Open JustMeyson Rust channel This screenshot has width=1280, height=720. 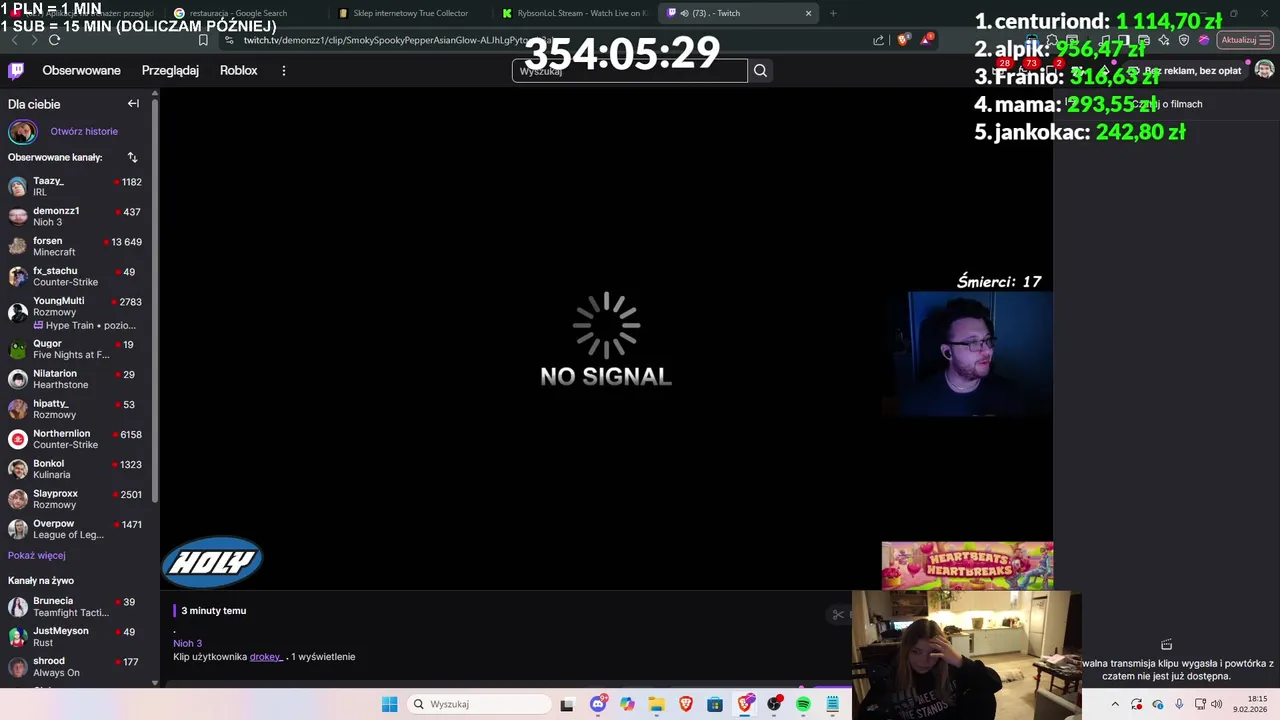point(76,637)
